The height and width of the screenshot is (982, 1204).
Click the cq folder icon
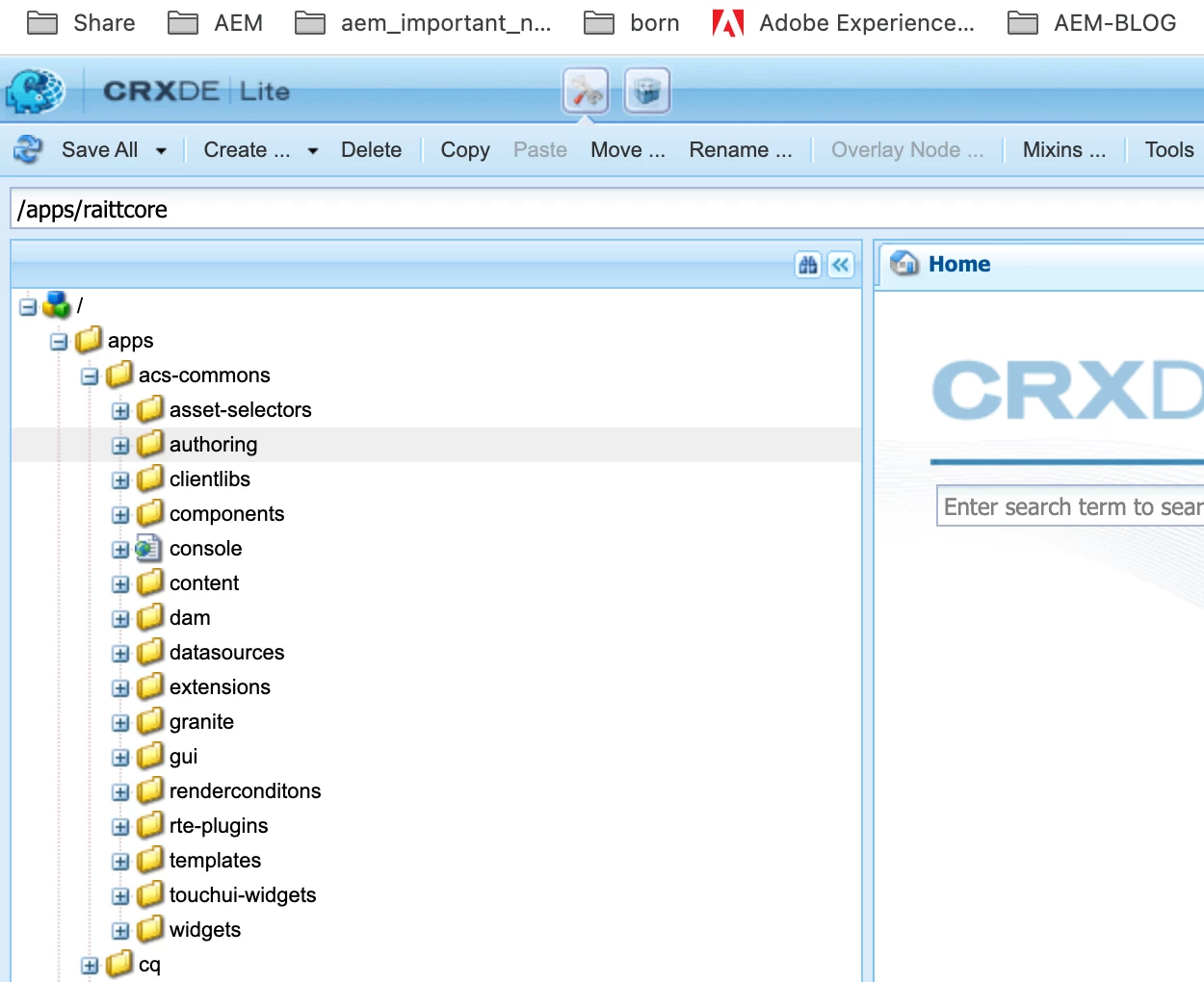point(119,964)
